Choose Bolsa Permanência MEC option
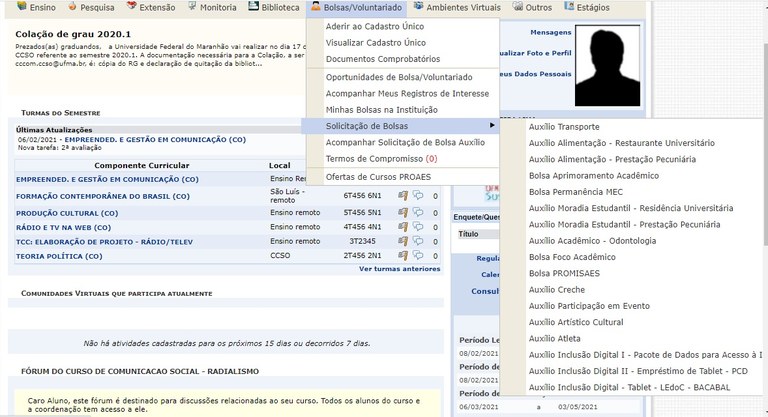Viewport: 768px width, 417px height. point(575,192)
